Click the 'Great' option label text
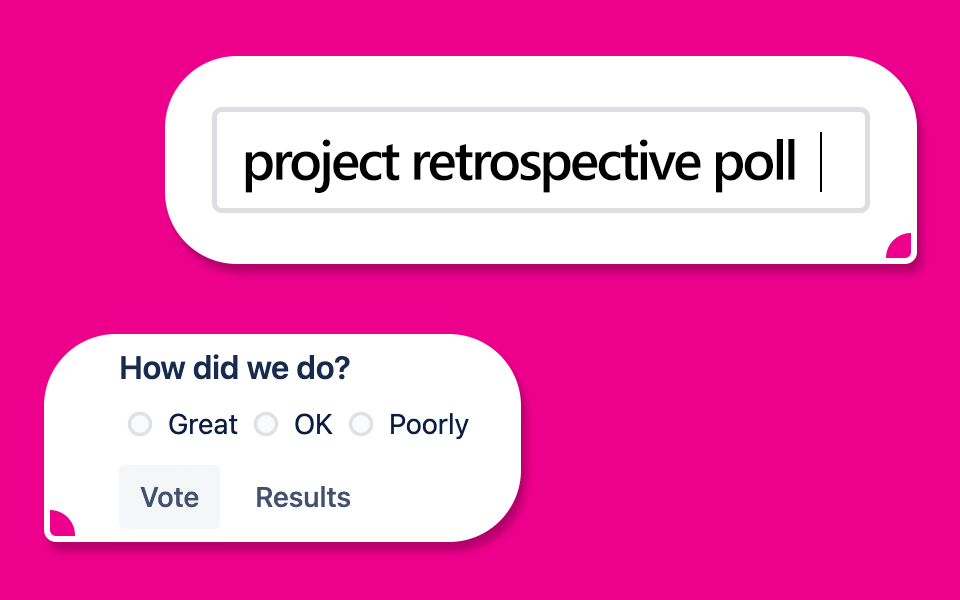The image size is (960, 600). tap(203, 425)
